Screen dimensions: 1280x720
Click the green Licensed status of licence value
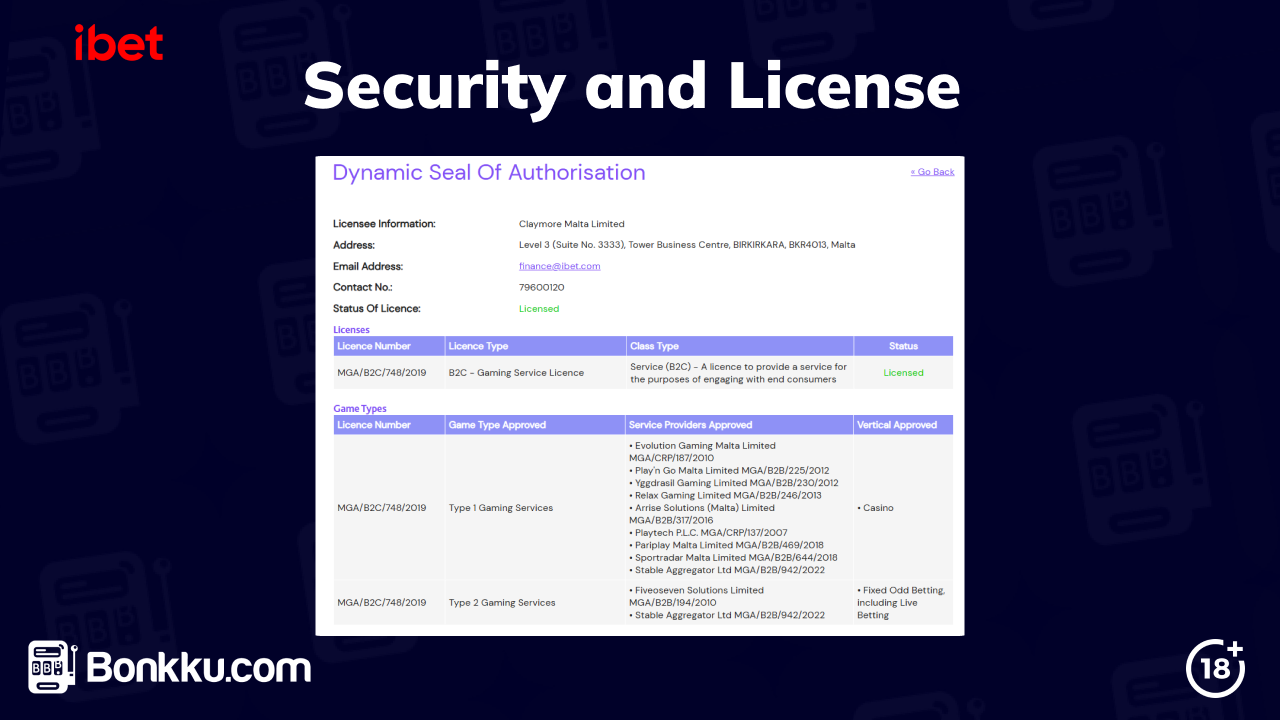click(x=539, y=308)
